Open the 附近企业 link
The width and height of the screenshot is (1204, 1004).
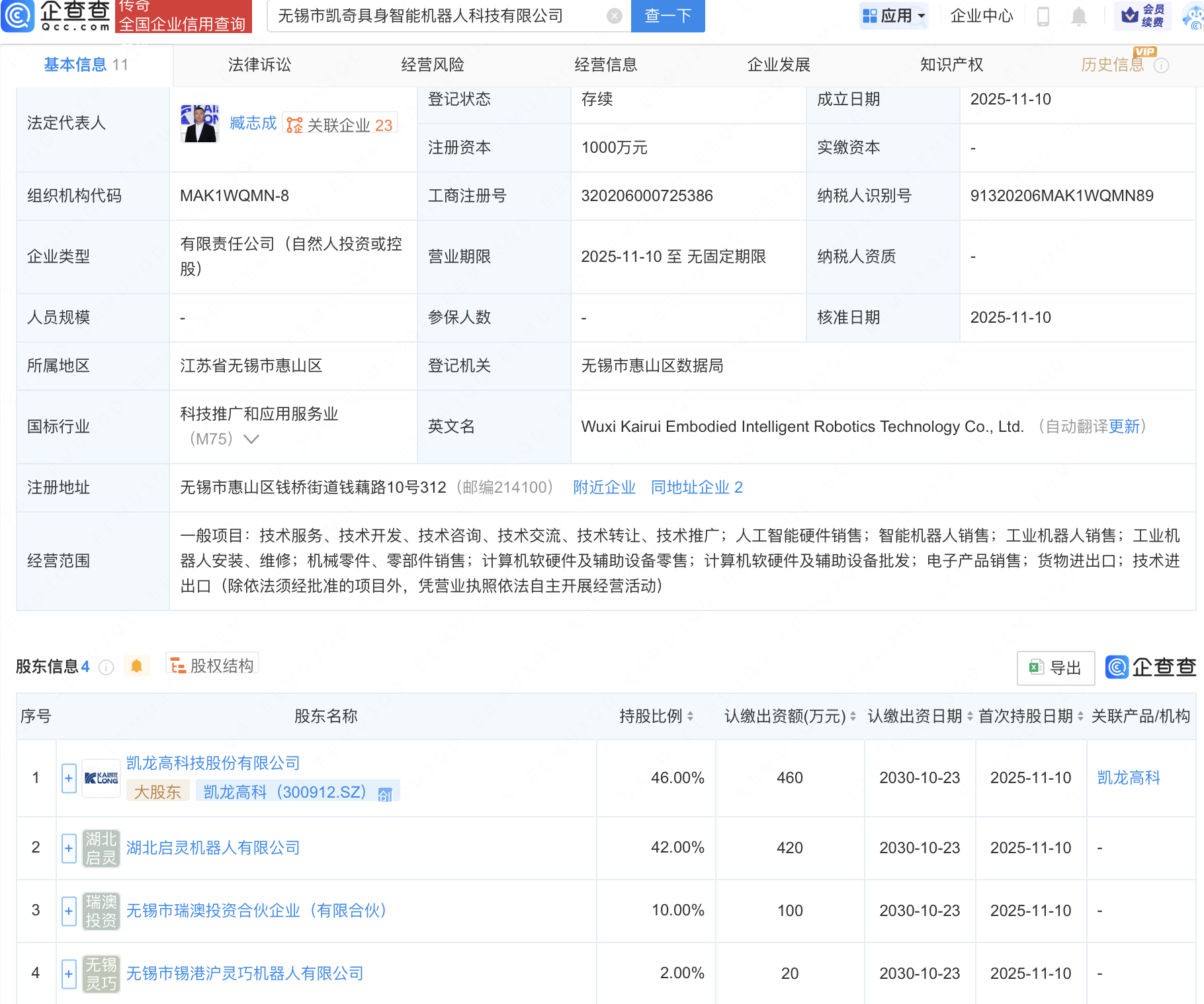coord(604,487)
